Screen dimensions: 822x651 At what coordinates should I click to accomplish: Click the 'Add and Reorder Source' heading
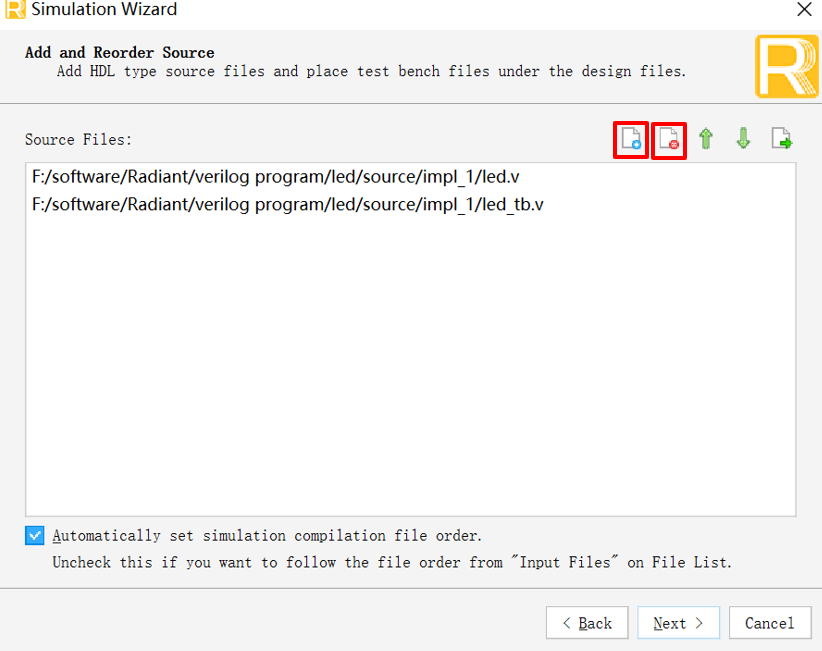click(120, 52)
